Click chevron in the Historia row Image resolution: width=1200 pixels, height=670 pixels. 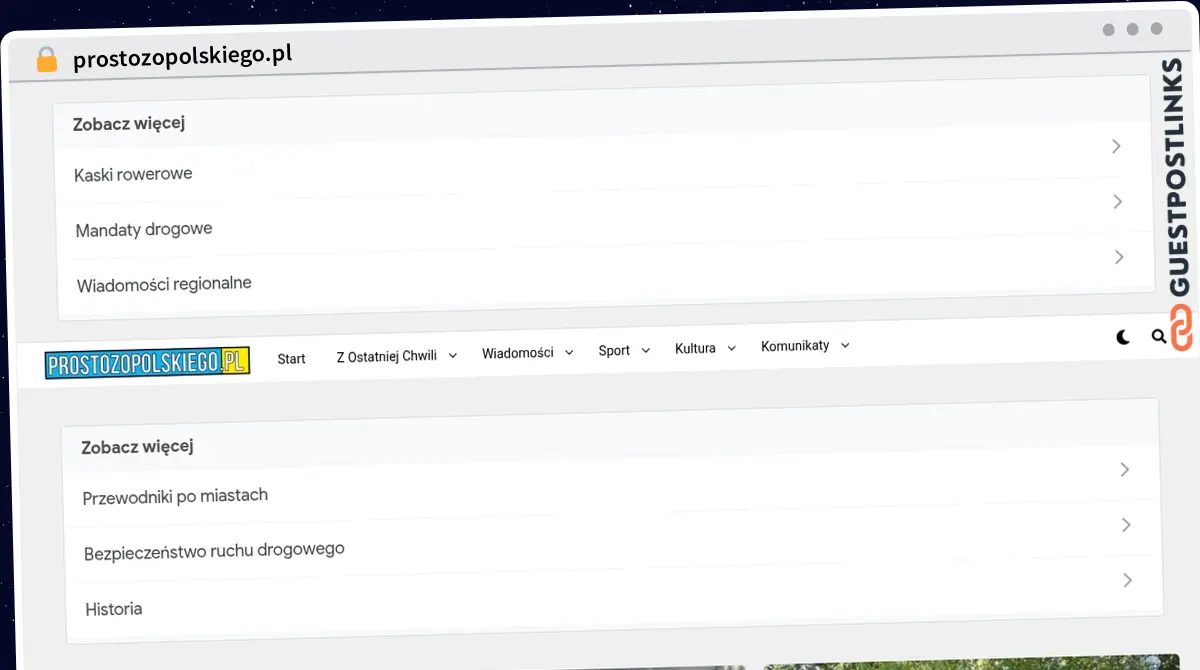(1128, 580)
